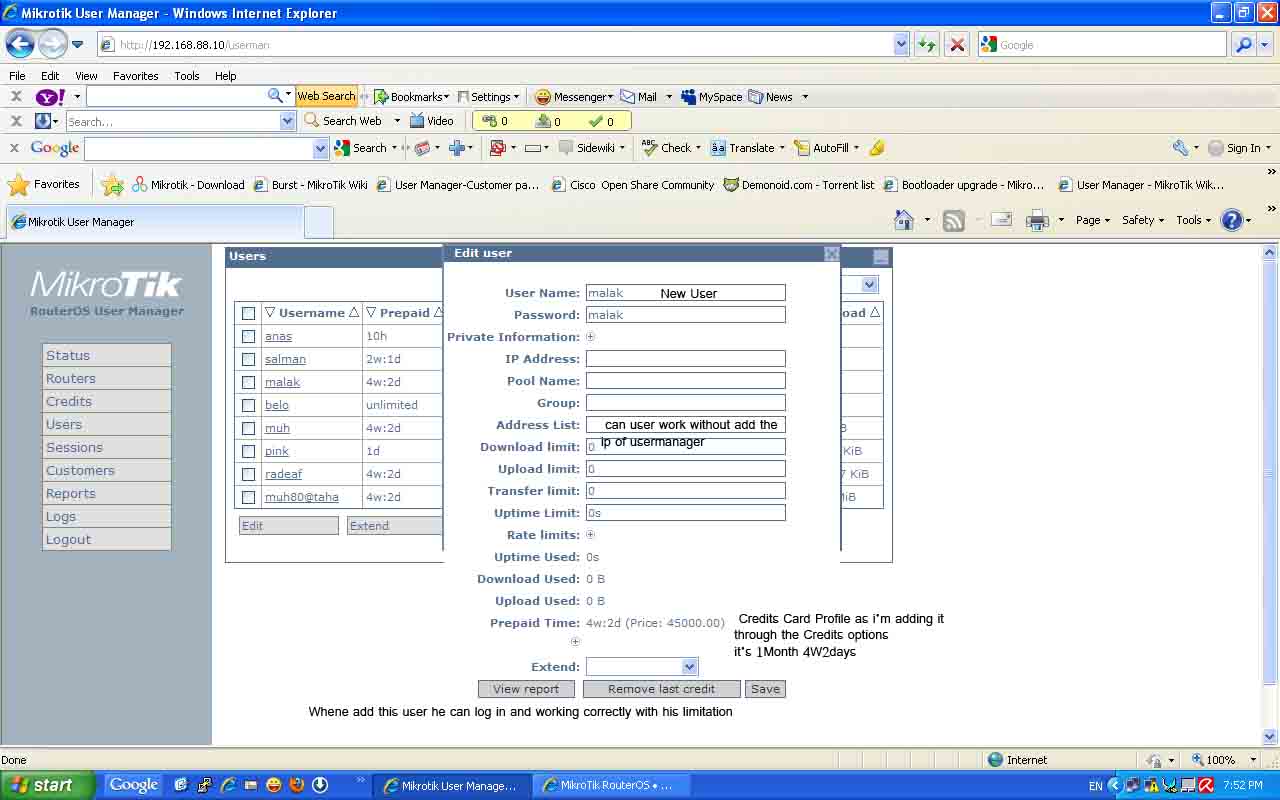Screen dimensions: 1280x800
Task: Open the Google toolbar search box dropdown
Action: (321, 148)
